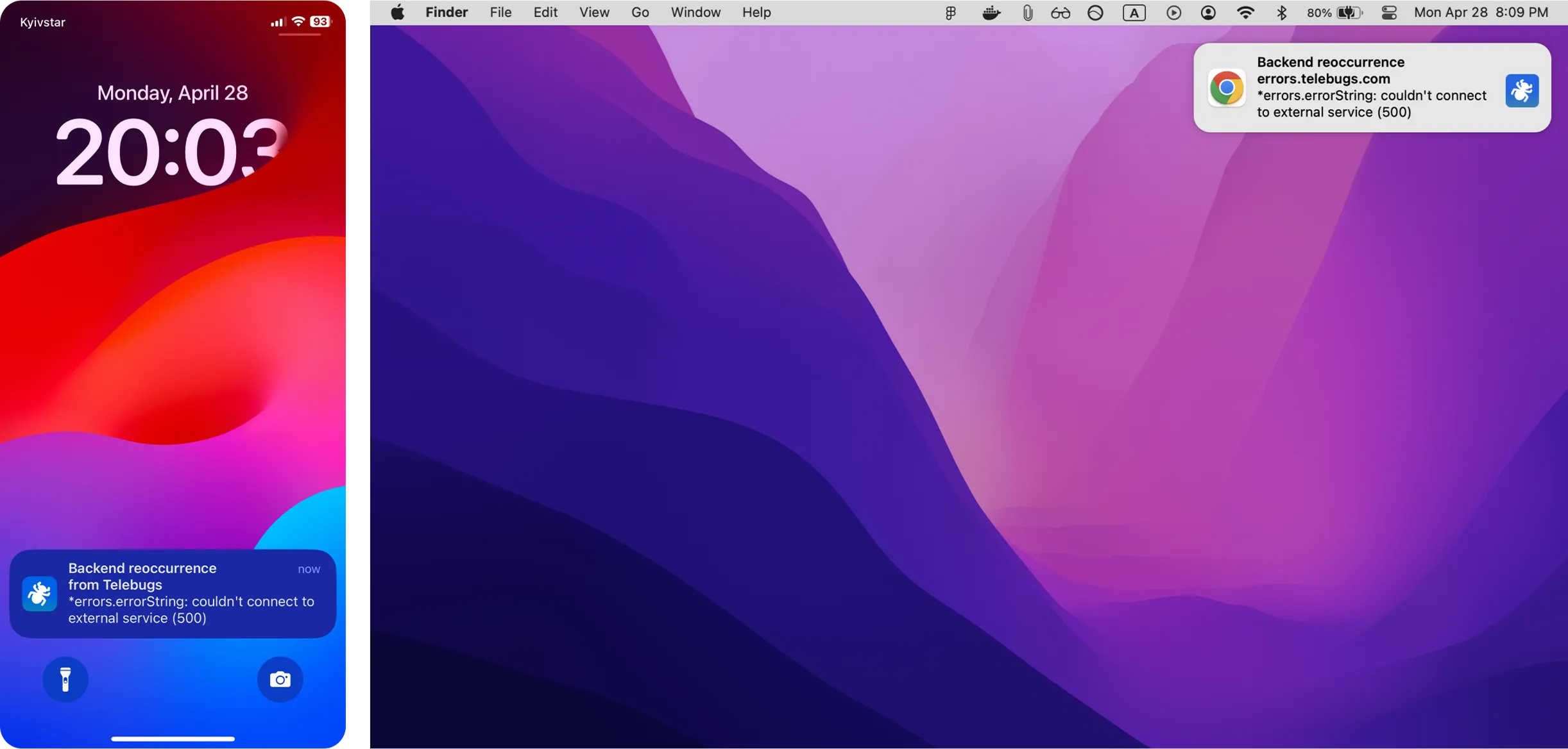The height and width of the screenshot is (749, 1568).
Task: Tap the flashlight button on lock screen
Action: (x=65, y=679)
